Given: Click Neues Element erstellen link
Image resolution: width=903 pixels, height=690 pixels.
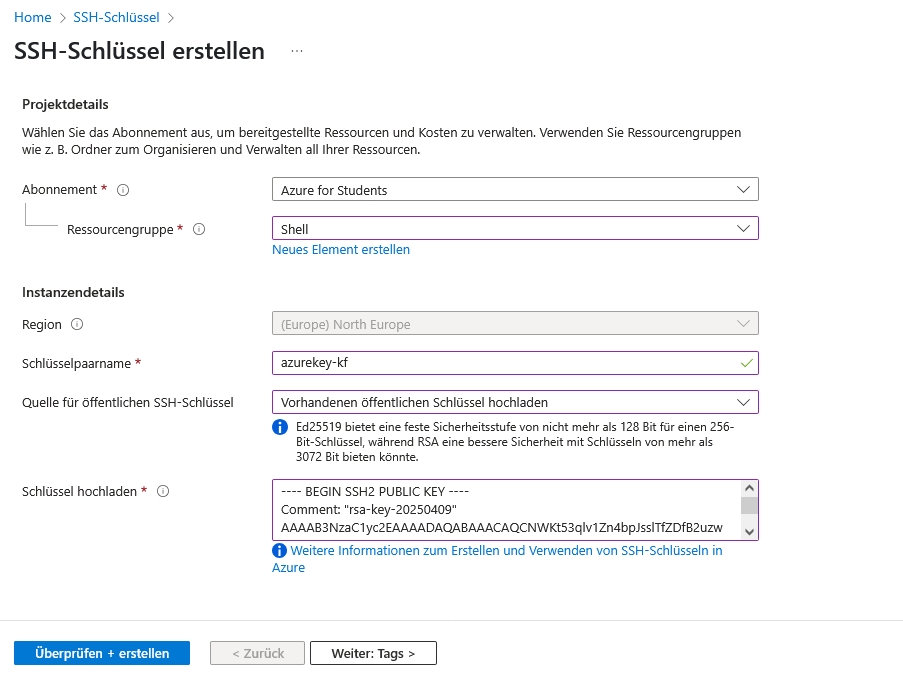Looking at the screenshot, I should [341, 250].
